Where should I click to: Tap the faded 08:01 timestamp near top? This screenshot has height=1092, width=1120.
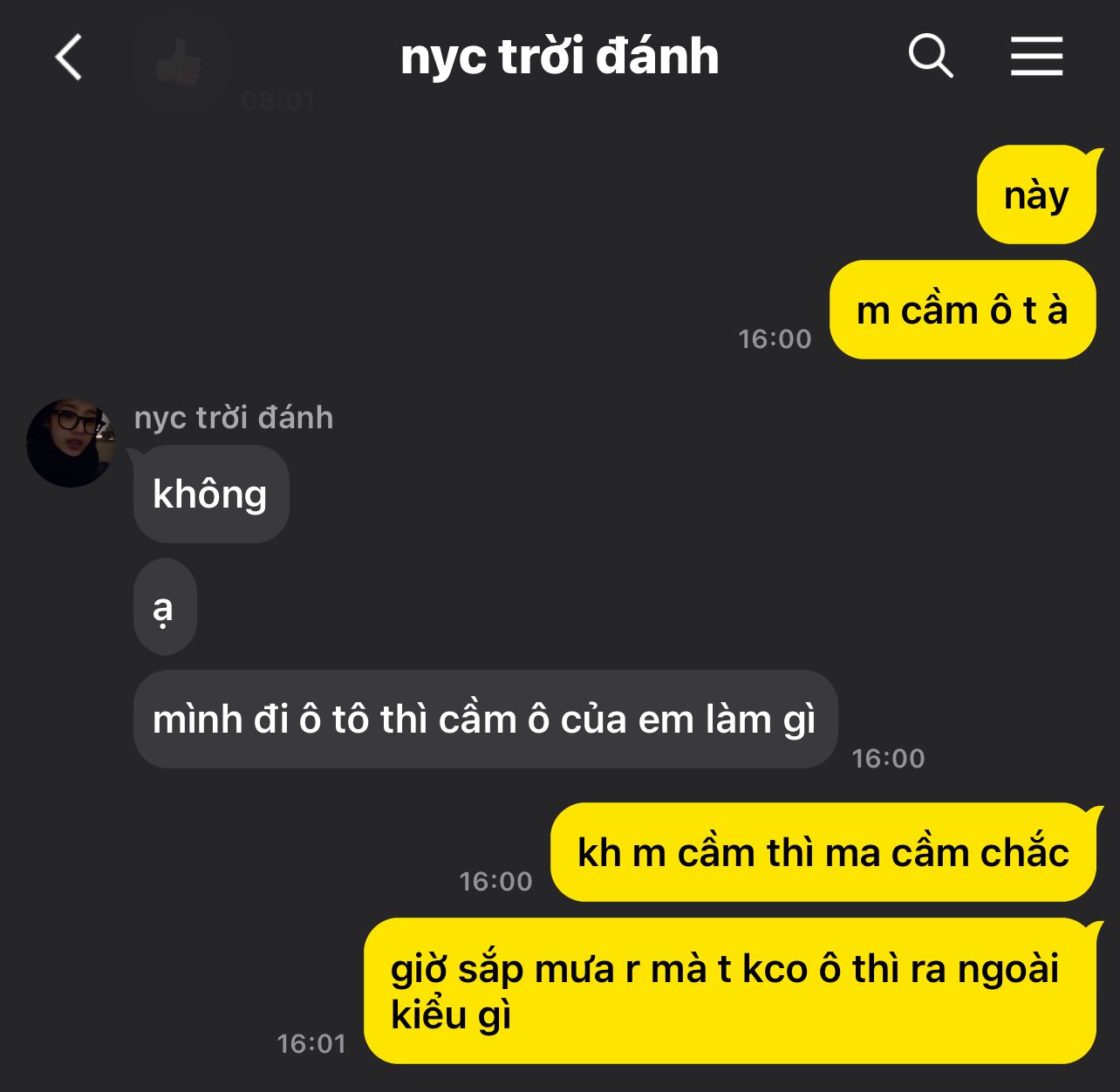tap(278, 101)
